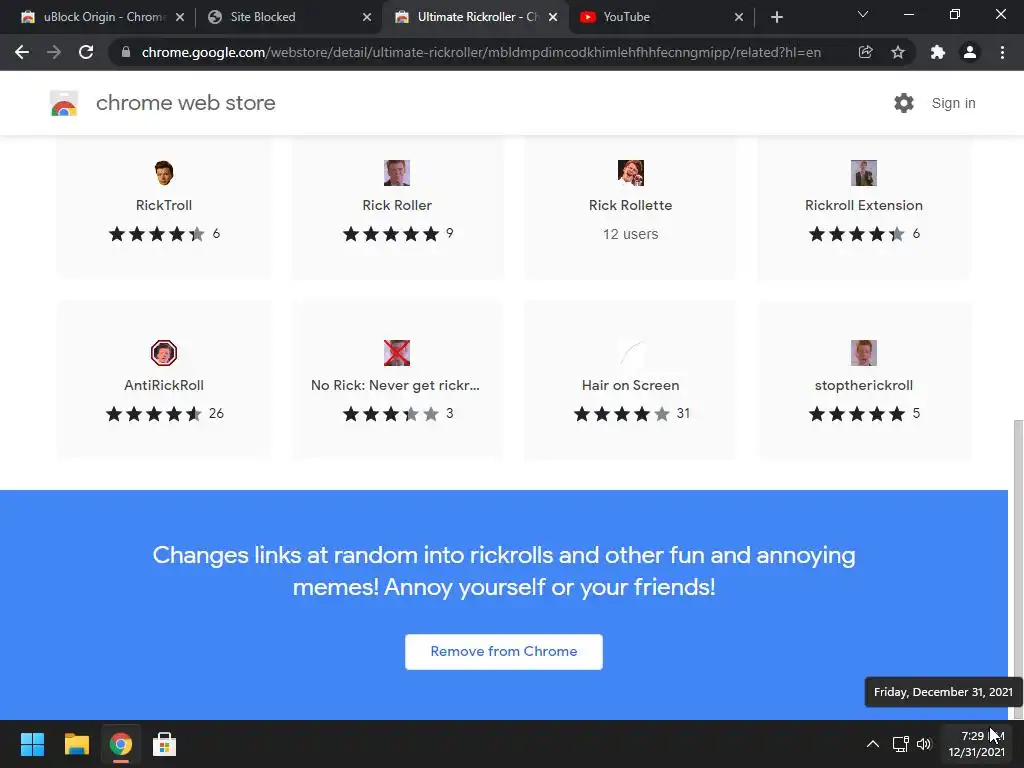This screenshot has height=768, width=1024.
Task: Open the volume tray icon
Action: (923, 744)
